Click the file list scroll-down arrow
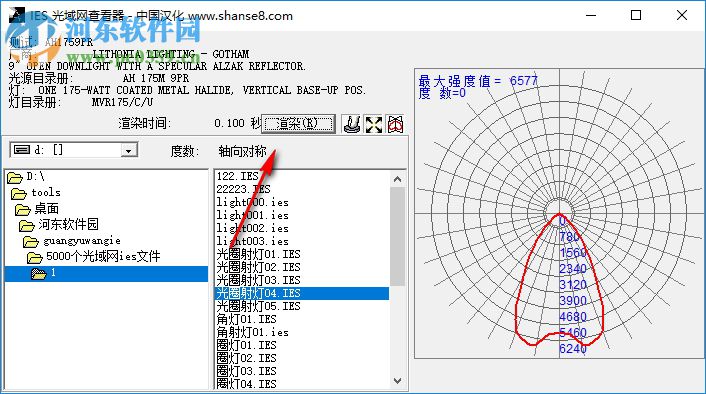 397,381
